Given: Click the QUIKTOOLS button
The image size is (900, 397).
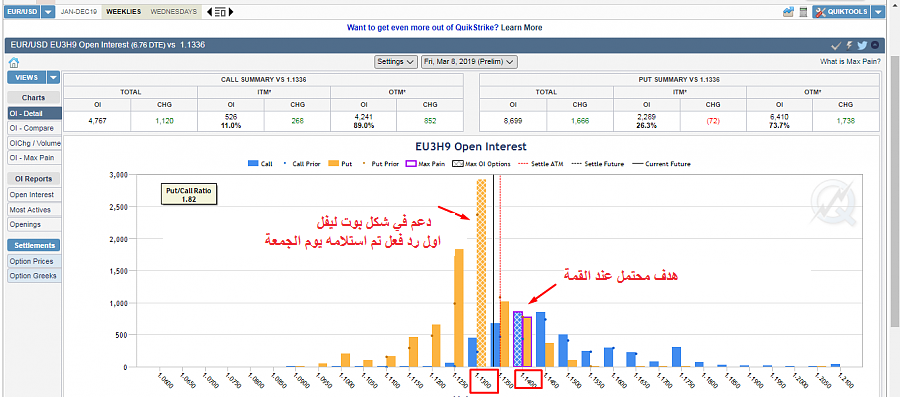Looking at the screenshot, I should [x=841, y=11].
